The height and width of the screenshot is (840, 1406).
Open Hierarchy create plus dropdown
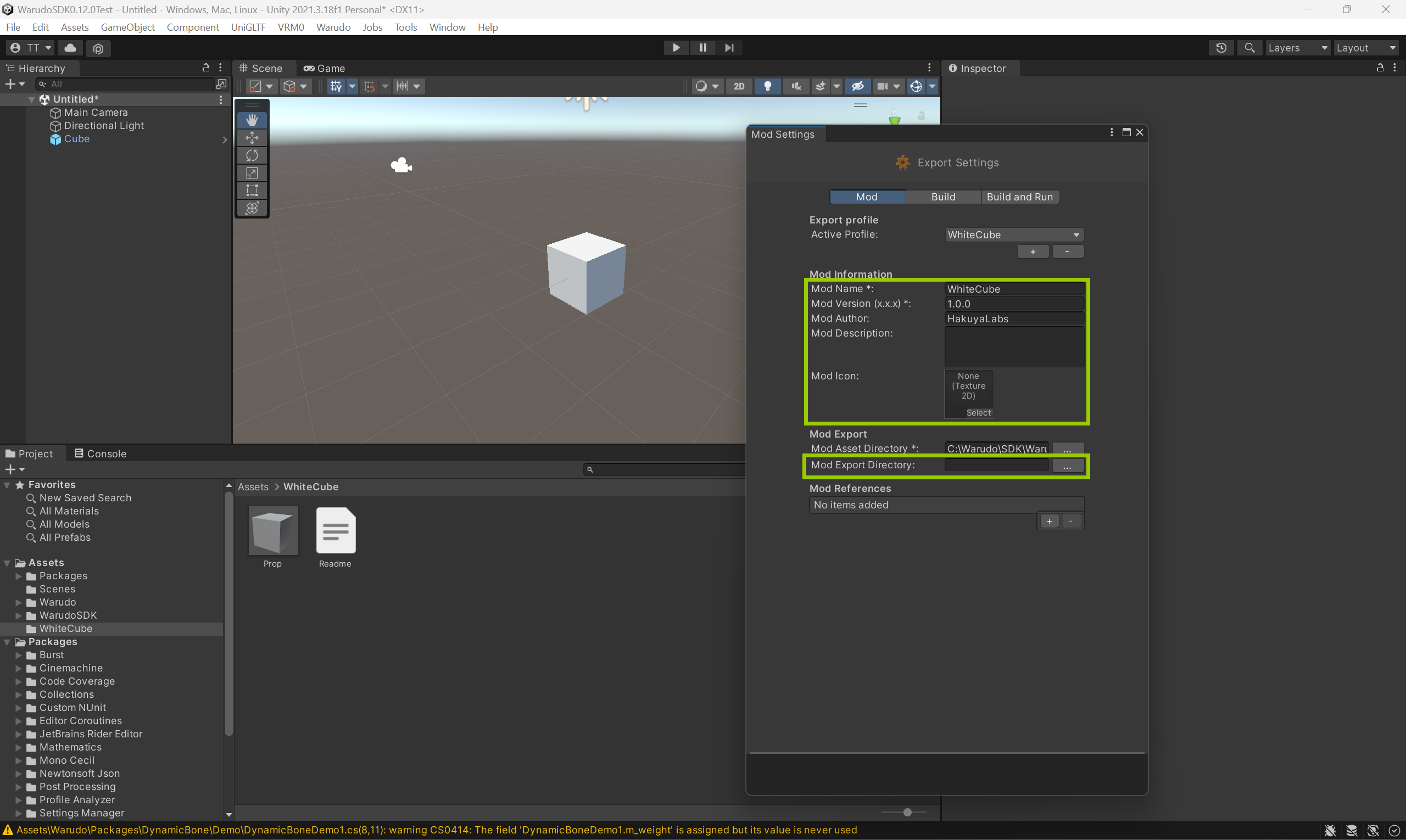pyautogui.click(x=15, y=84)
